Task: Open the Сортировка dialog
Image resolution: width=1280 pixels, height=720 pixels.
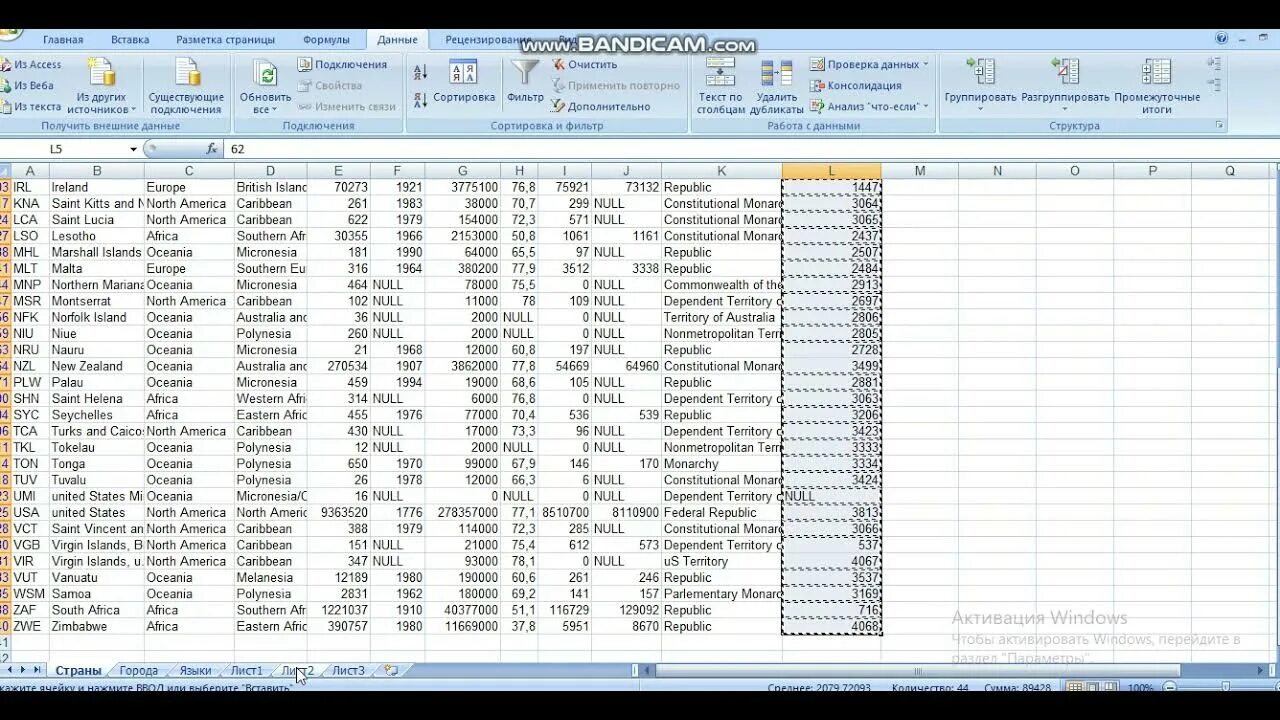Action: (x=463, y=82)
